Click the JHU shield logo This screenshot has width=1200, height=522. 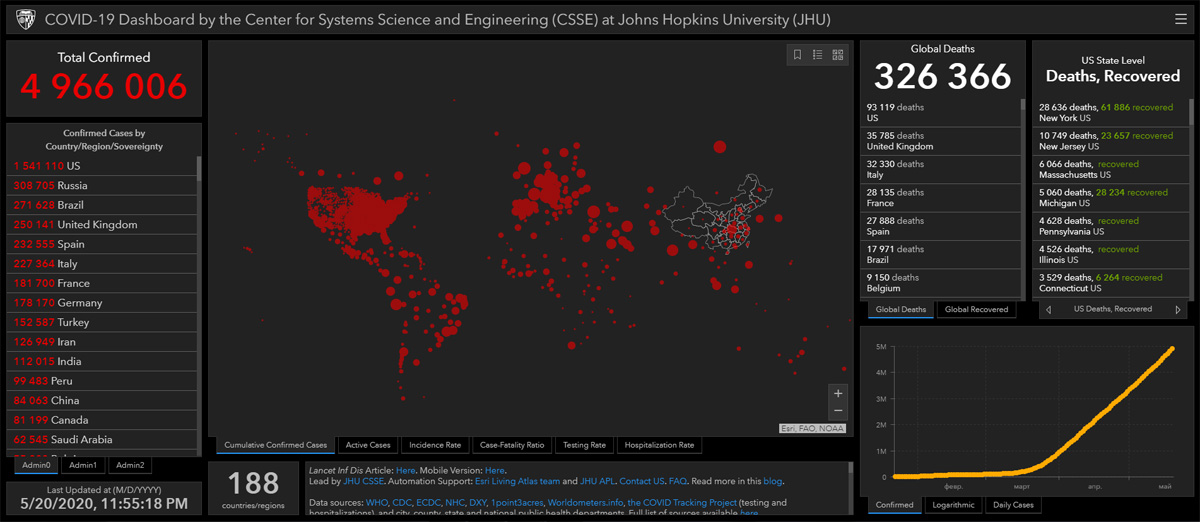(x=26, y=19)
